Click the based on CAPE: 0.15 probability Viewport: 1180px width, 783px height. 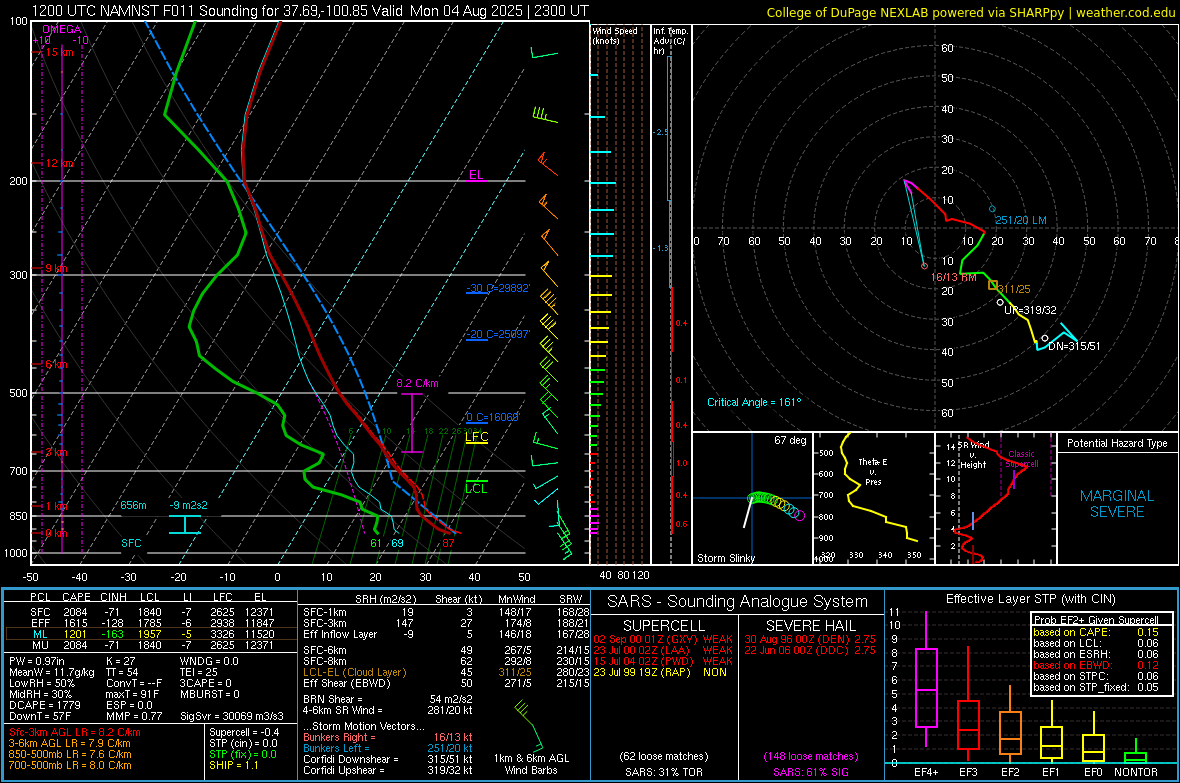(x=1096, y=632)
